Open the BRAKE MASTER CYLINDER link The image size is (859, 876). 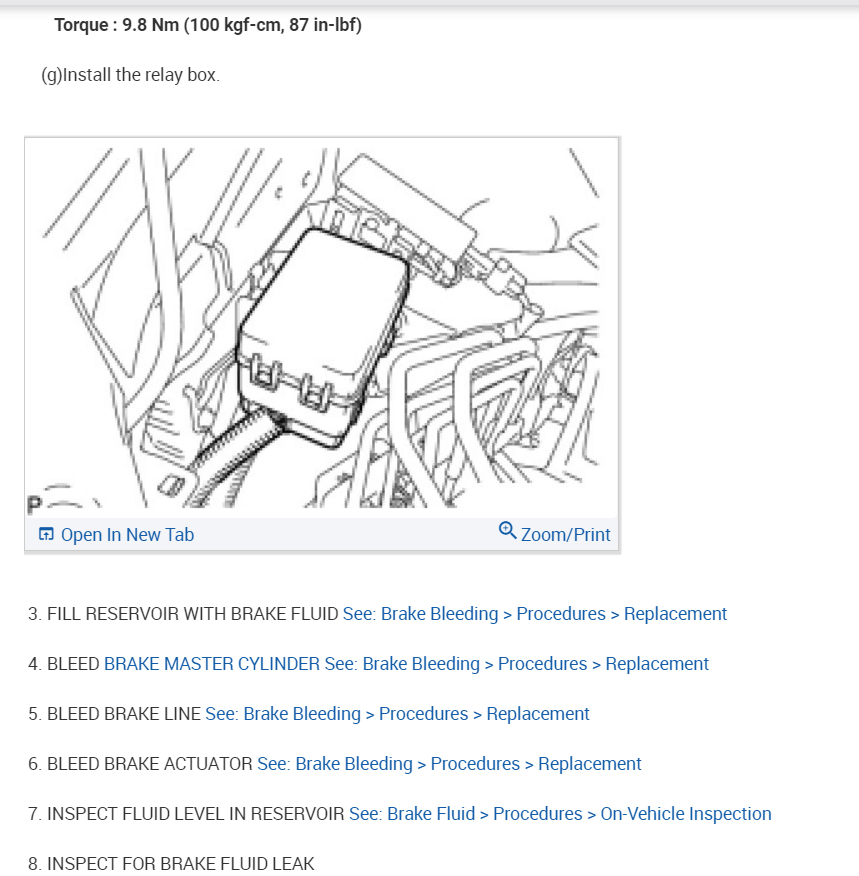[x=212, y=664]
